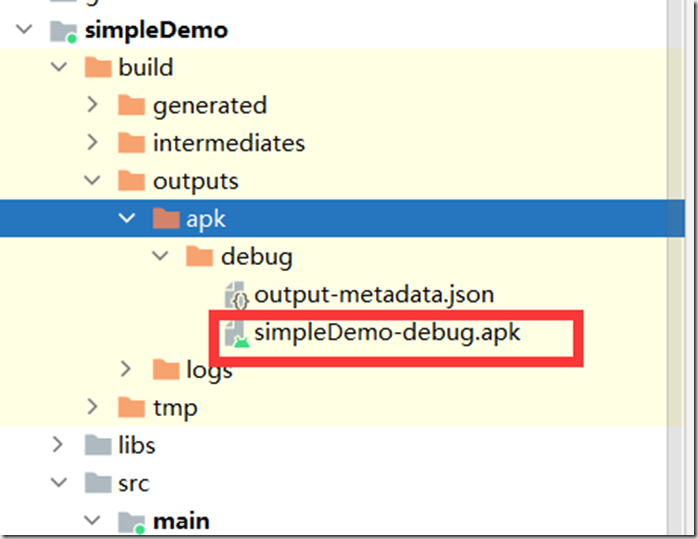
Task: Click the build folder icon
Action: (x=97, y=68)
